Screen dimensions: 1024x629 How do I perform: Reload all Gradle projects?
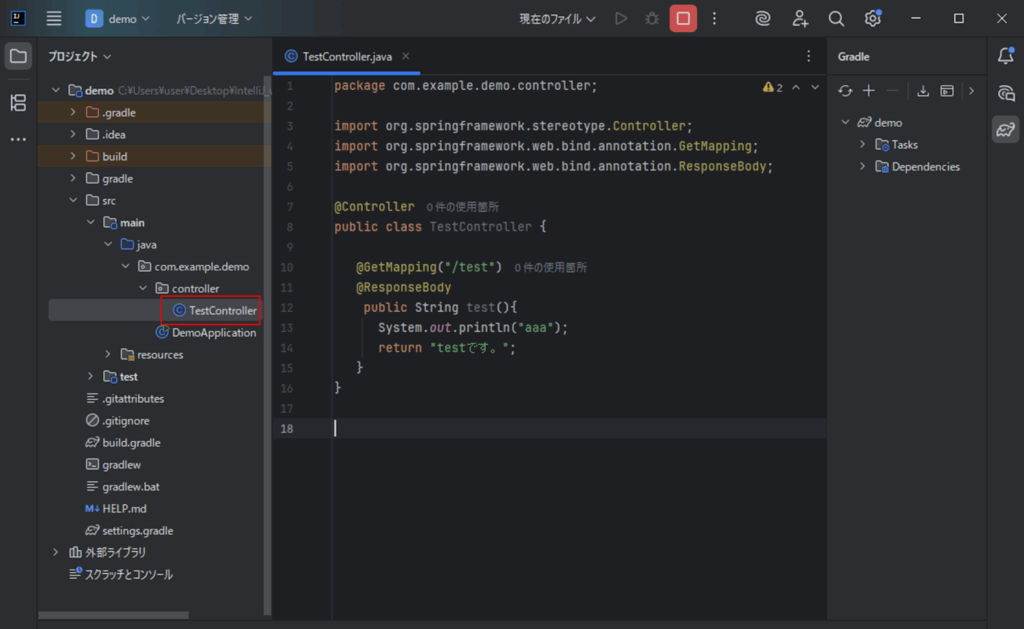point(845,91)
